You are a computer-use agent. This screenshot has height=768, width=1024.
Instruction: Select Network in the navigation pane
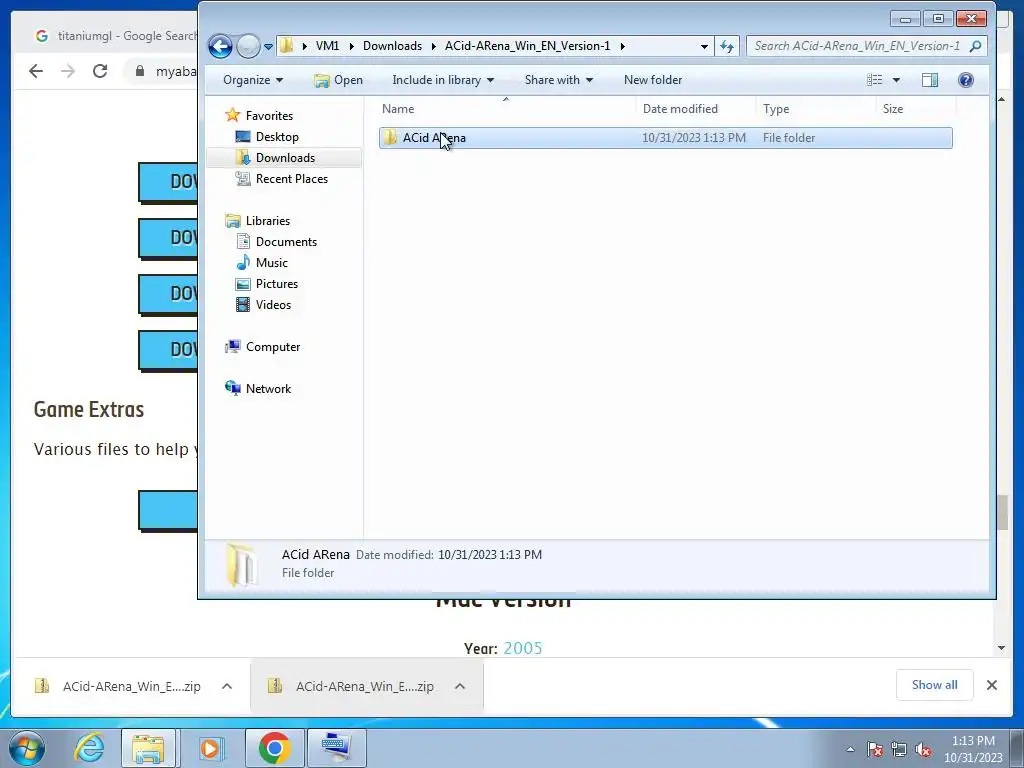(268, 389)
